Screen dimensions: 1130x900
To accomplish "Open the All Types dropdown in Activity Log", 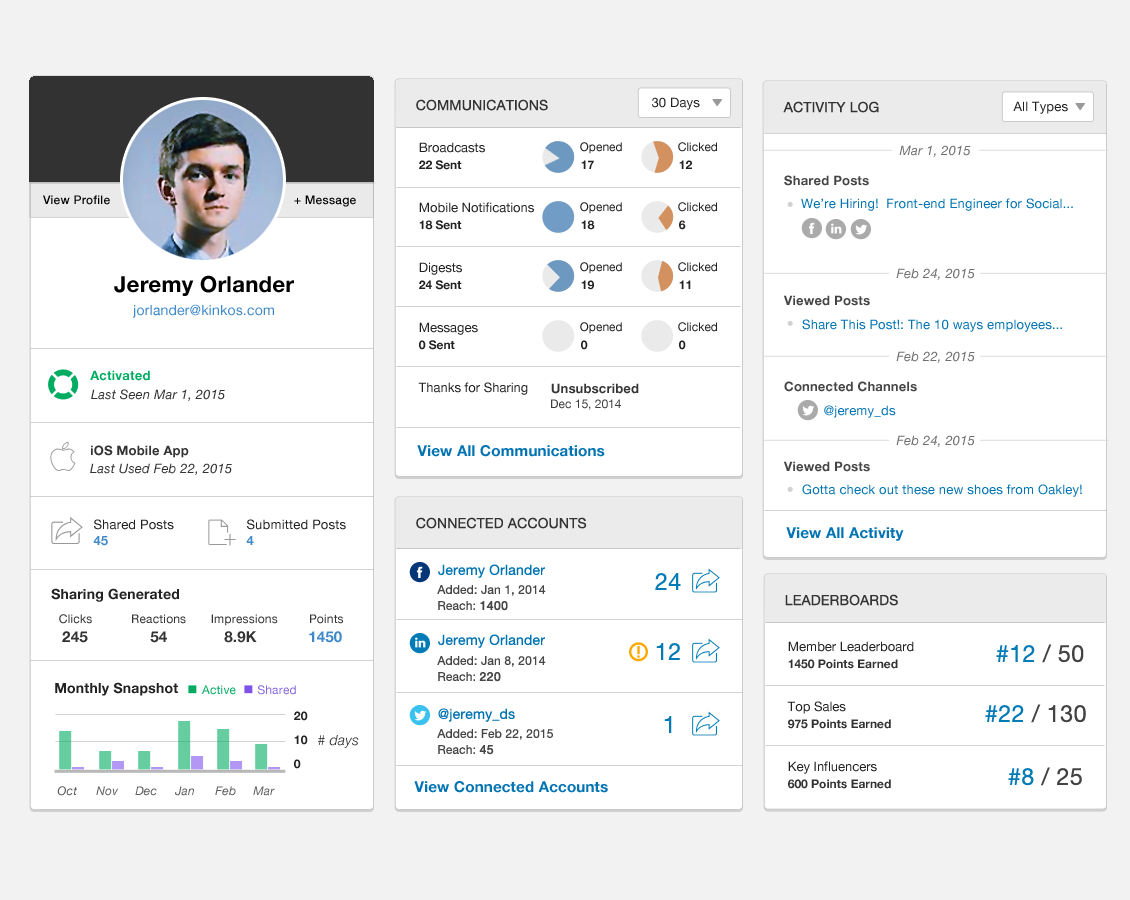I will [x=1047, y=107].
